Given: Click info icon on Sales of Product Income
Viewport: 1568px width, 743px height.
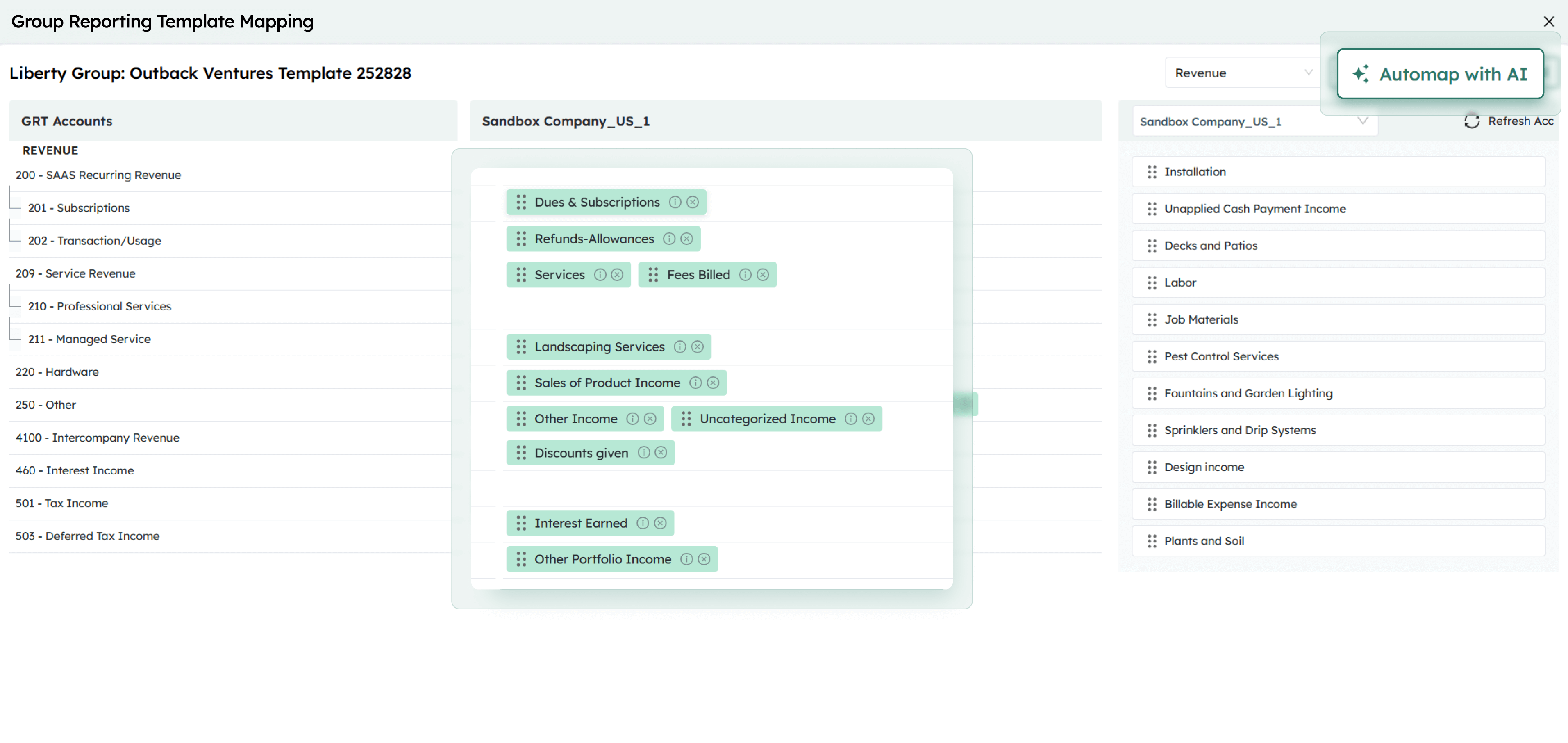Looking at the screenshot, I should pos(695,383).
